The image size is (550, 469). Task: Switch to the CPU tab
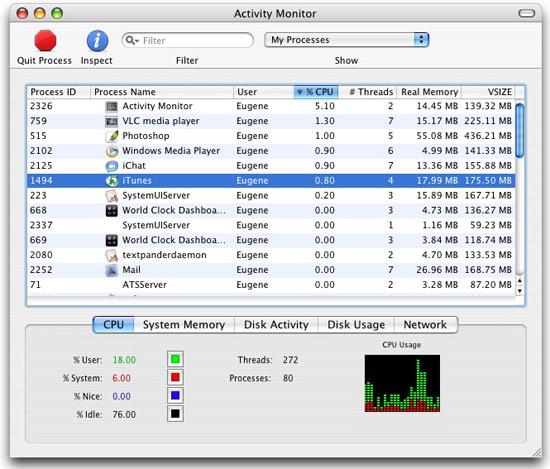[x=113, y=324]
